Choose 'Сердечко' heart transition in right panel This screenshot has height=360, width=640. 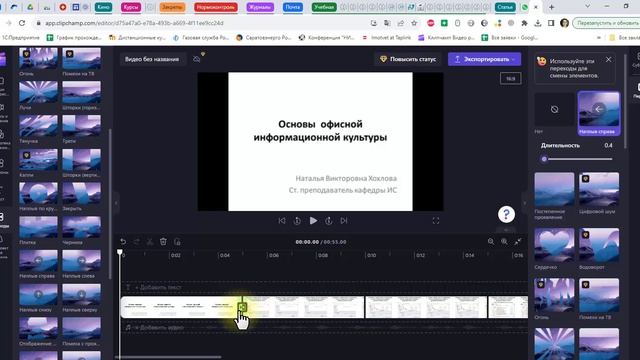554,245
